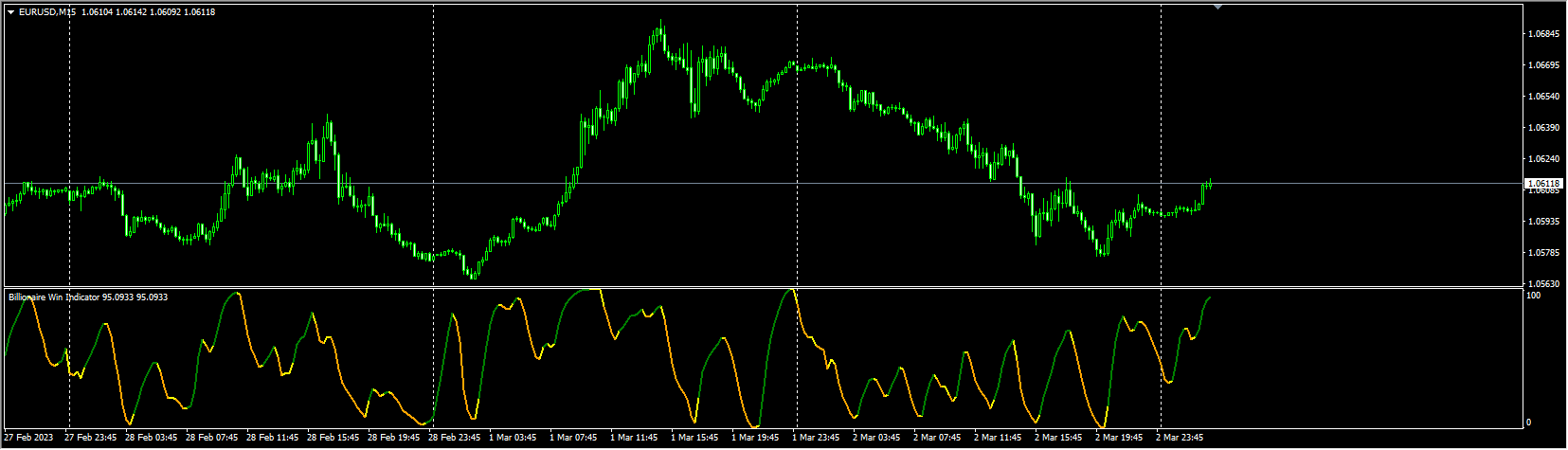Click the 27 Feb 23:45 time label
Screen dimensions: 1568x450
coord(91,438)
